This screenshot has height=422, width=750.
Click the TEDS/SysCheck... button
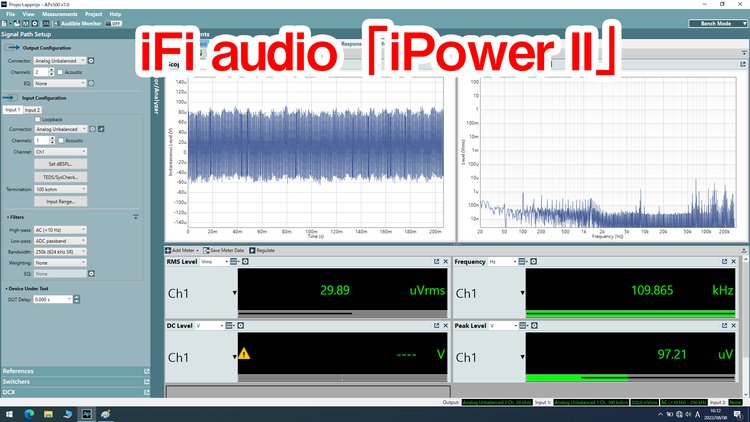[61, 177]
